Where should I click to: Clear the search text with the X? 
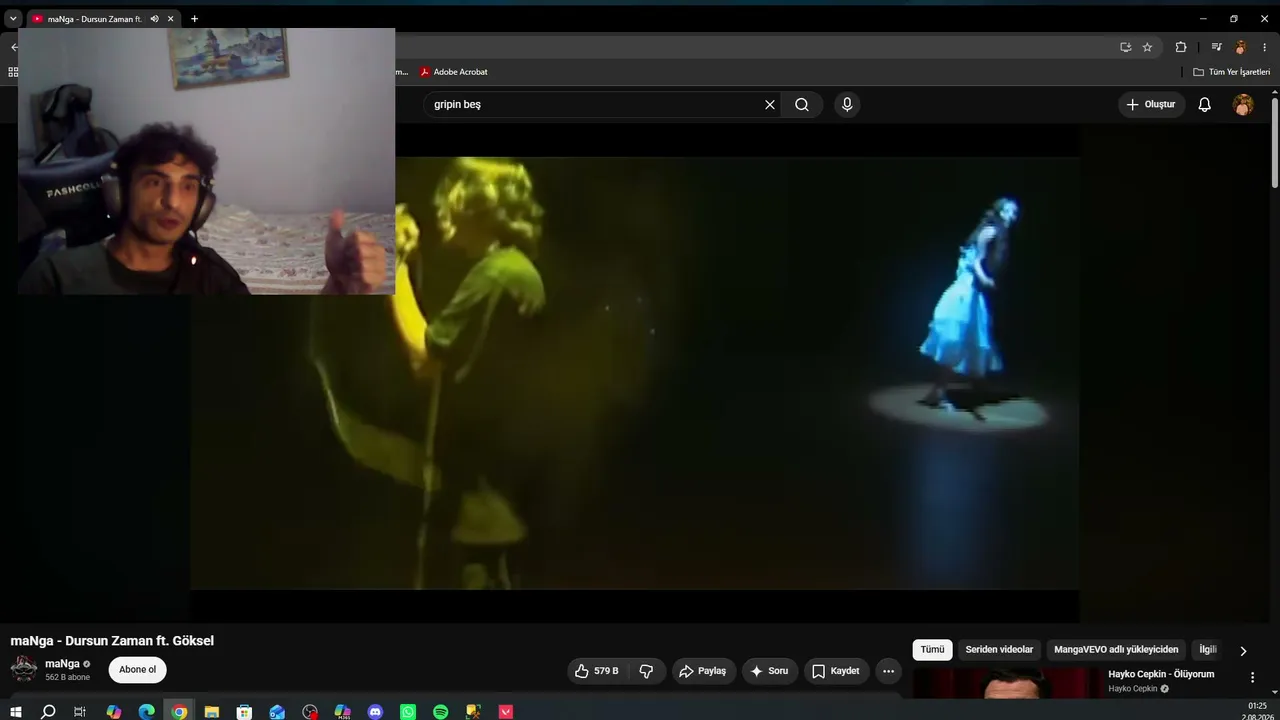pos(770,104)
